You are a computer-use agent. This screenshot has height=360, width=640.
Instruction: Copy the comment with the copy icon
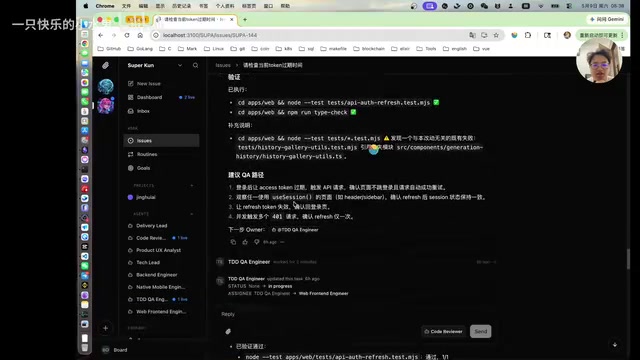tap(233, 242)
